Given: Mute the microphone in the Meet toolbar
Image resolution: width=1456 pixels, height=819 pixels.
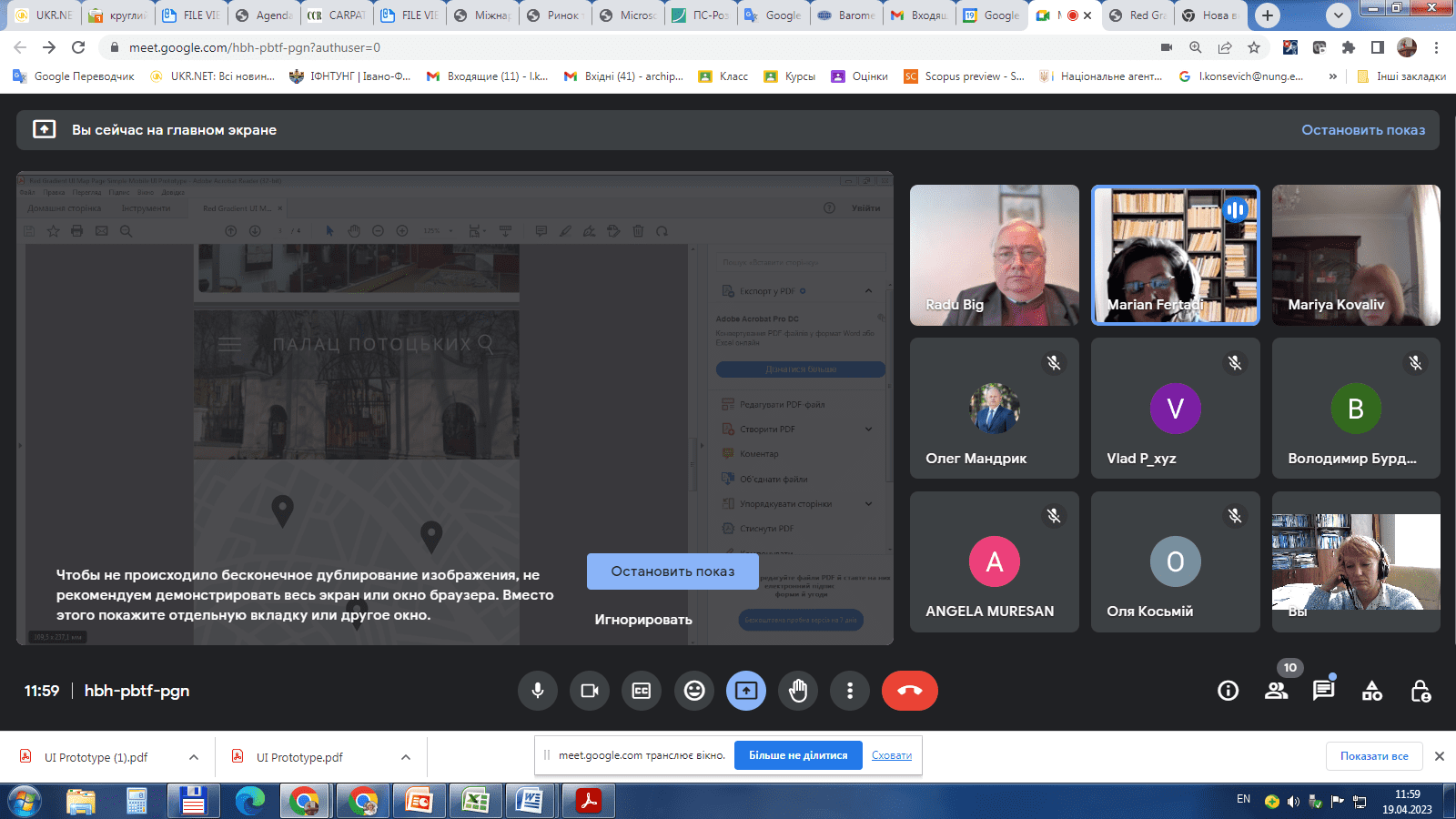Looking at the screenshot, I should [x=538, y=691].
